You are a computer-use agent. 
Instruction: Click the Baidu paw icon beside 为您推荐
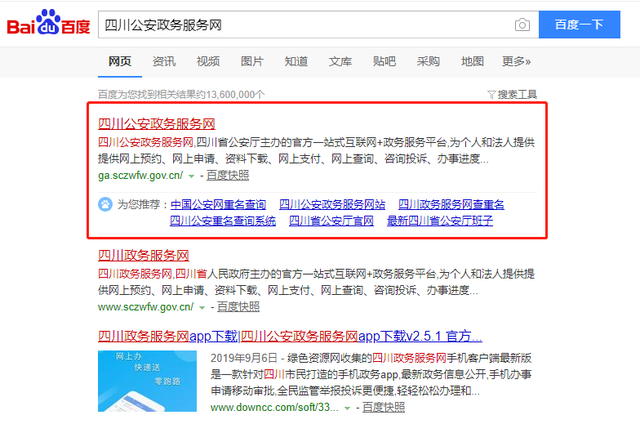pos(105,204)
